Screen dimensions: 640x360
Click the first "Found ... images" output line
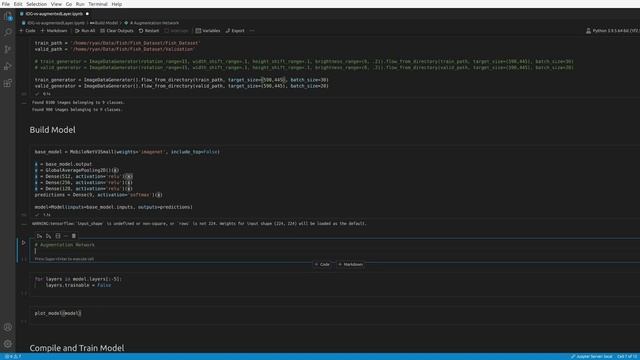coord(78,102)
